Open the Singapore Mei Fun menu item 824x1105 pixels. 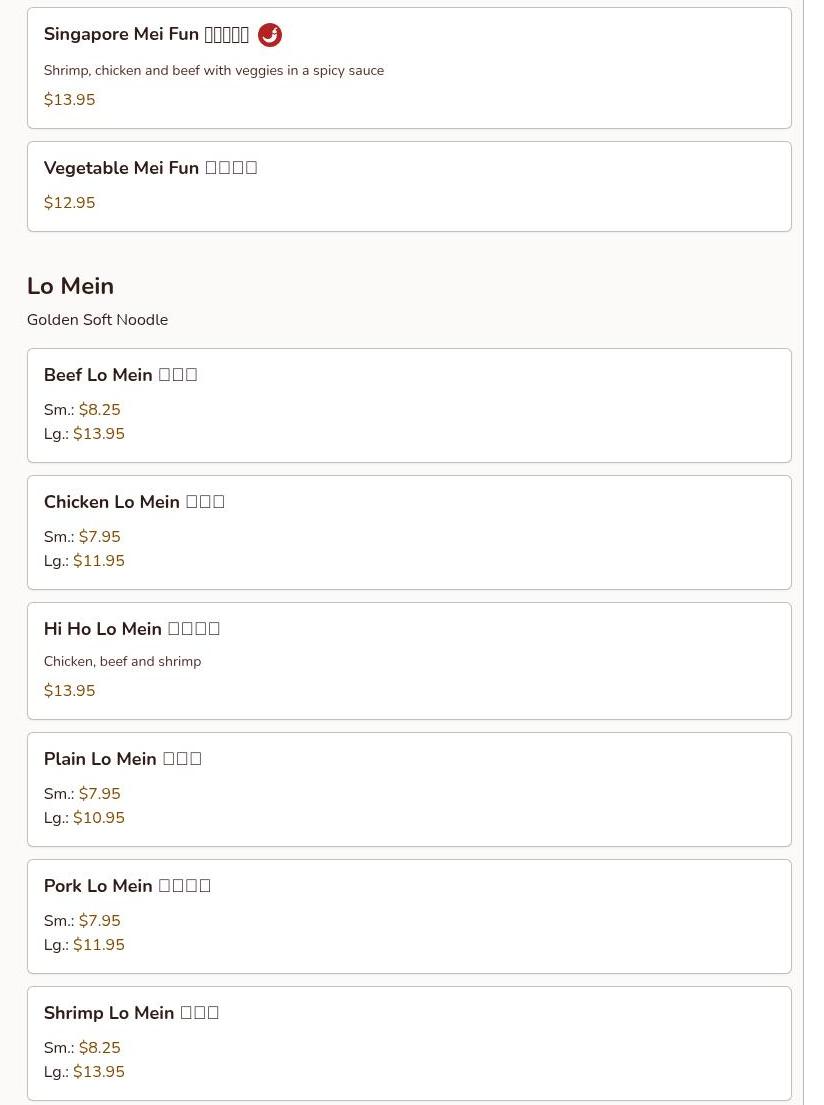121,35
